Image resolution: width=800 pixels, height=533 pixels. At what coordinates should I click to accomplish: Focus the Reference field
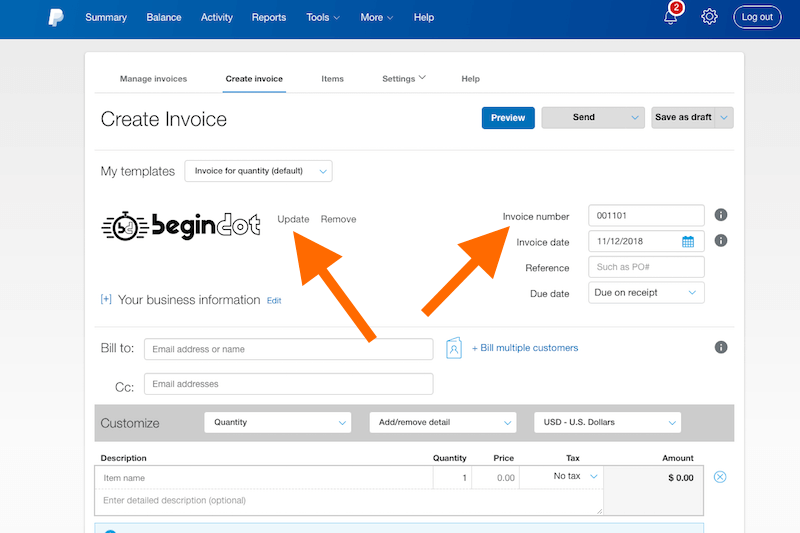pyautogui.click(x=646, y=267)
